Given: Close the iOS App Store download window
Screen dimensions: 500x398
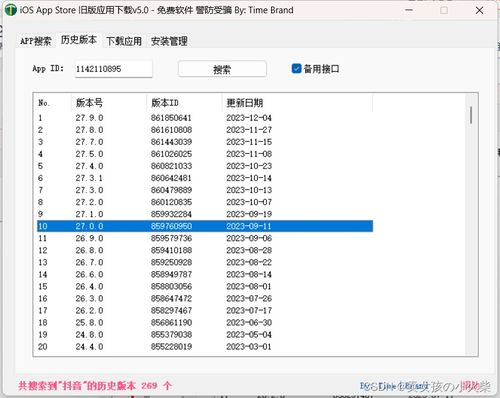Looking at the screenshot, I should [479, 10].
